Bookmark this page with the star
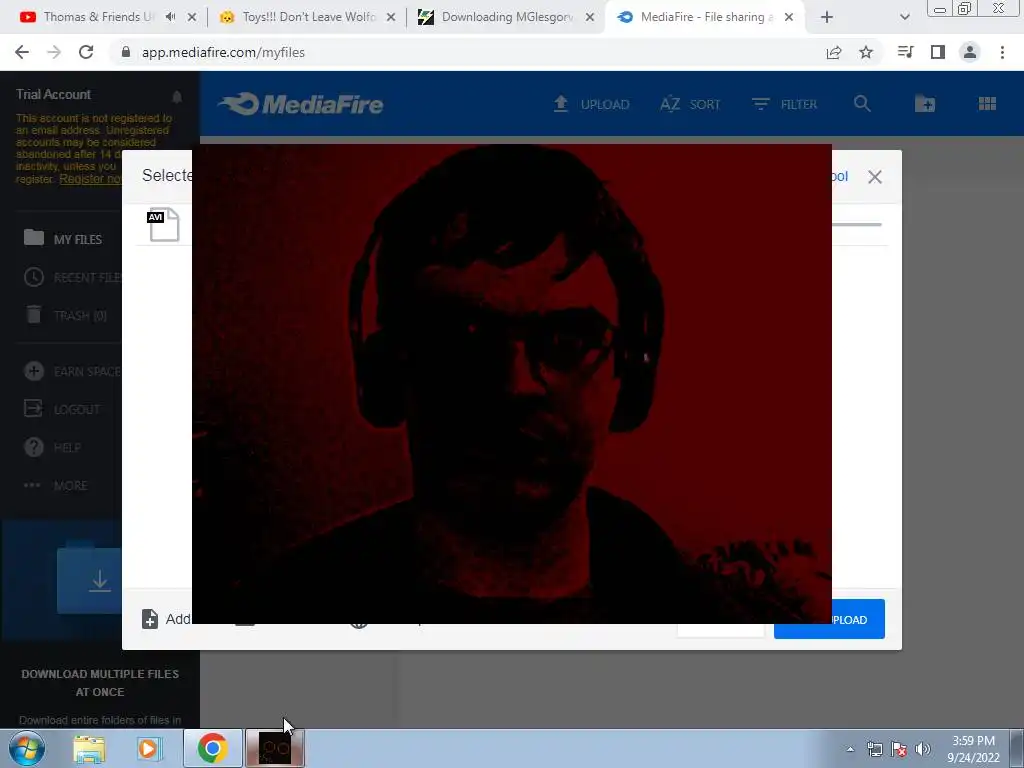Viewport: 1024px width, 768px height. pos(866,52)
